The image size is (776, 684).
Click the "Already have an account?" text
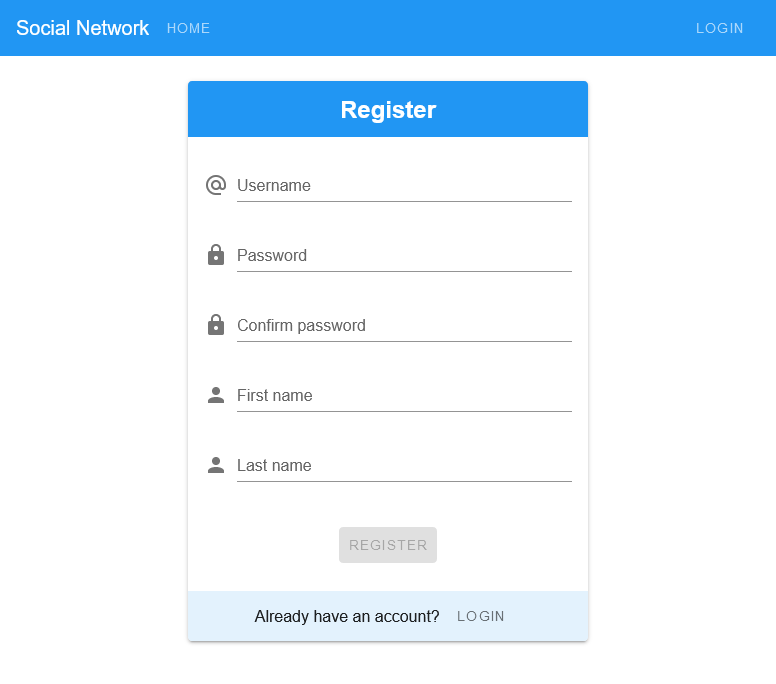(347, 616)
